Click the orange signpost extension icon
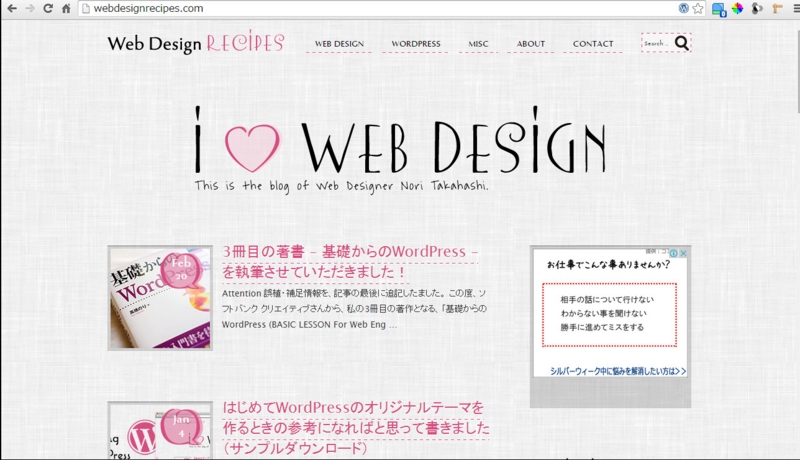 (x=778, y=8)
